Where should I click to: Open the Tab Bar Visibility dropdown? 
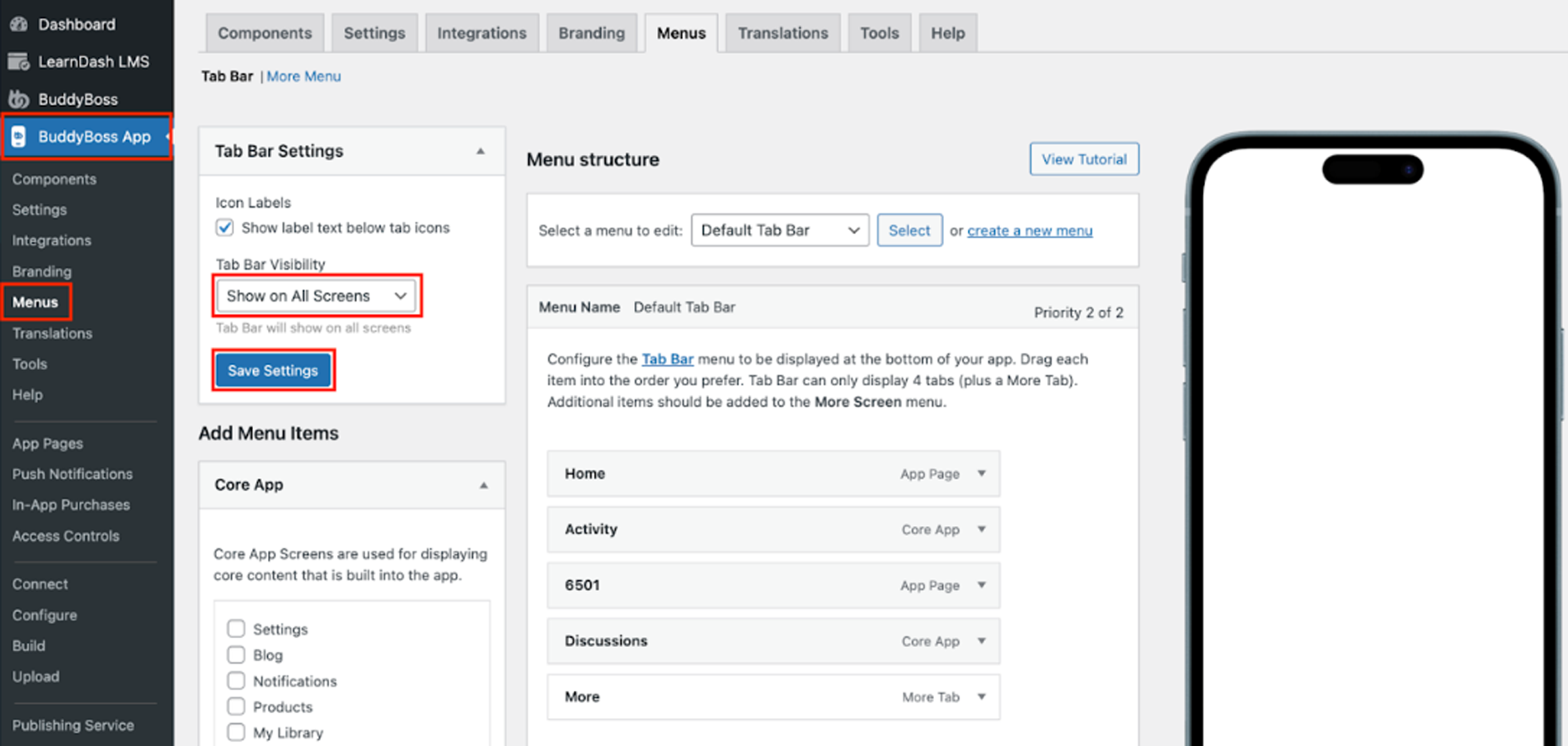[x=317, y=296]
